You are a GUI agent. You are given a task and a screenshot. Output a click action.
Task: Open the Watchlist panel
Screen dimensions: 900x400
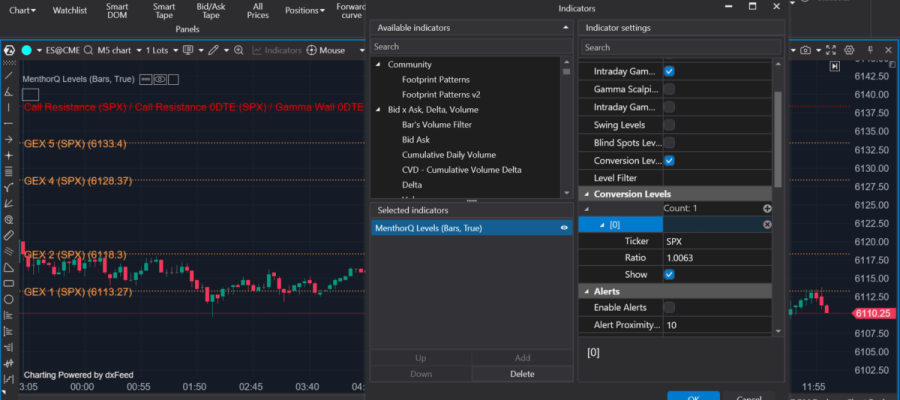tap(70, 12)
